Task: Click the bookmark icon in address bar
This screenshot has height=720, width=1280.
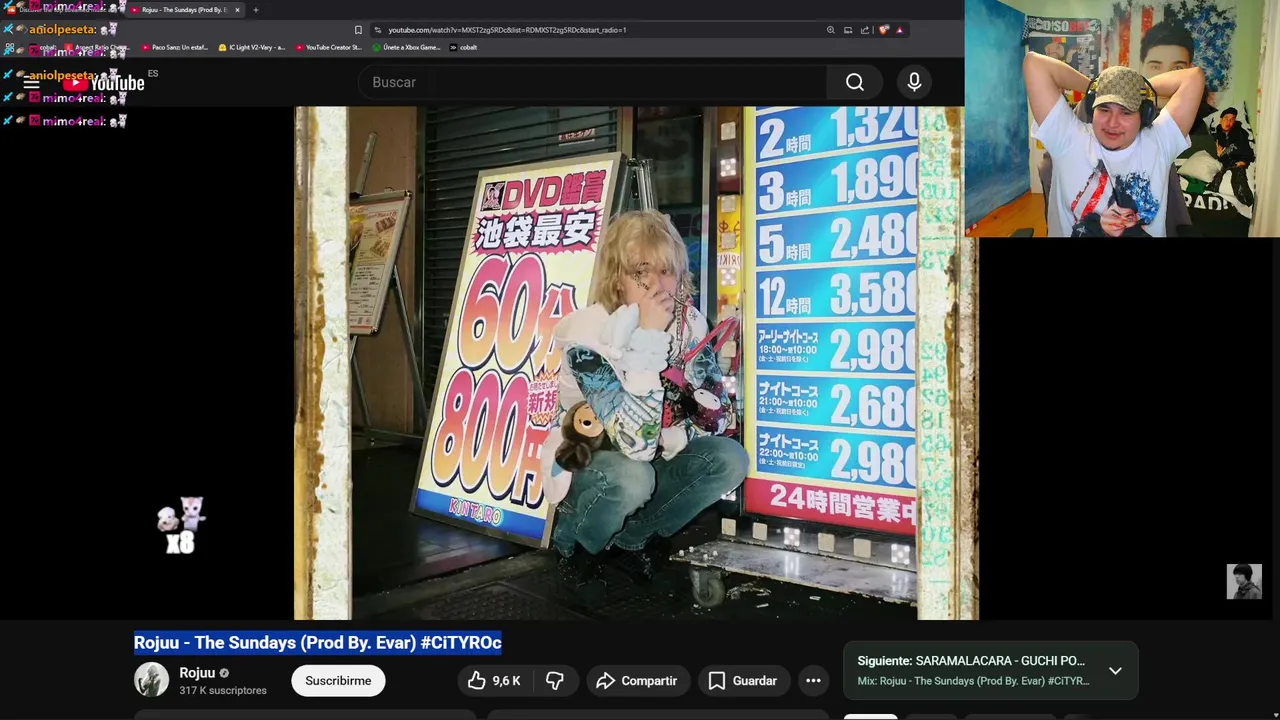Action: (x=358, y=30)
